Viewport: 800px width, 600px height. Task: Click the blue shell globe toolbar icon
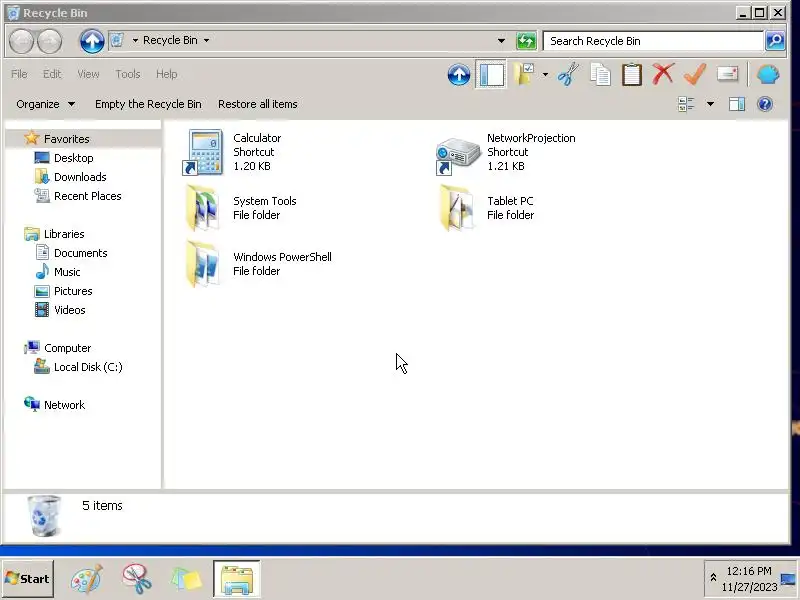click(768, 74)
